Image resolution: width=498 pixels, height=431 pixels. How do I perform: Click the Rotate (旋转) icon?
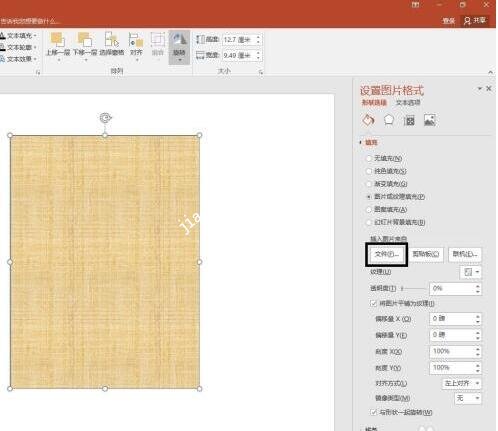click(179, 39)
